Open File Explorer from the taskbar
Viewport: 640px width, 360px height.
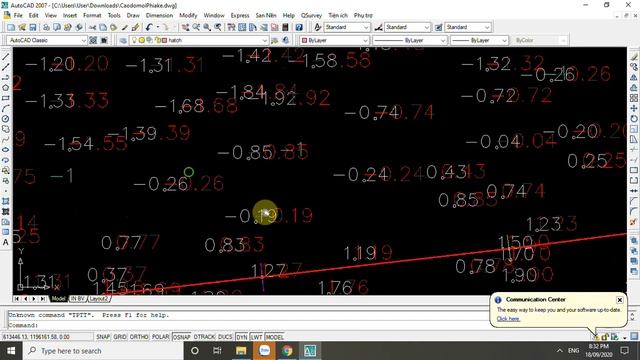click(x=241, y=351)
